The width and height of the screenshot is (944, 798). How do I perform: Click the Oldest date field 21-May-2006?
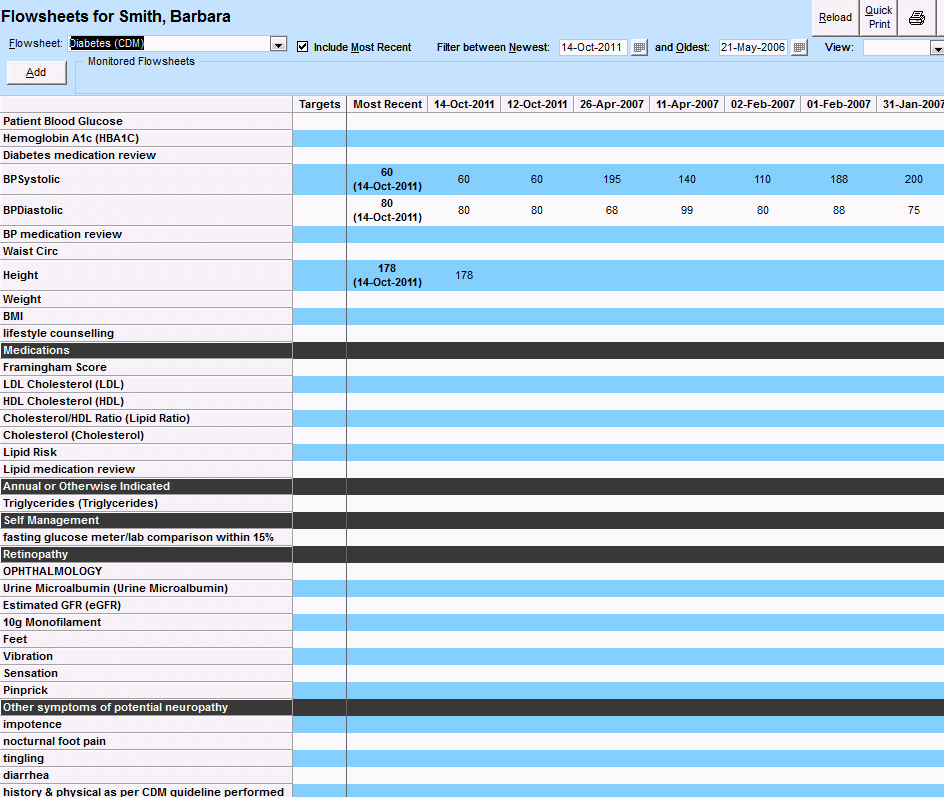753,48
